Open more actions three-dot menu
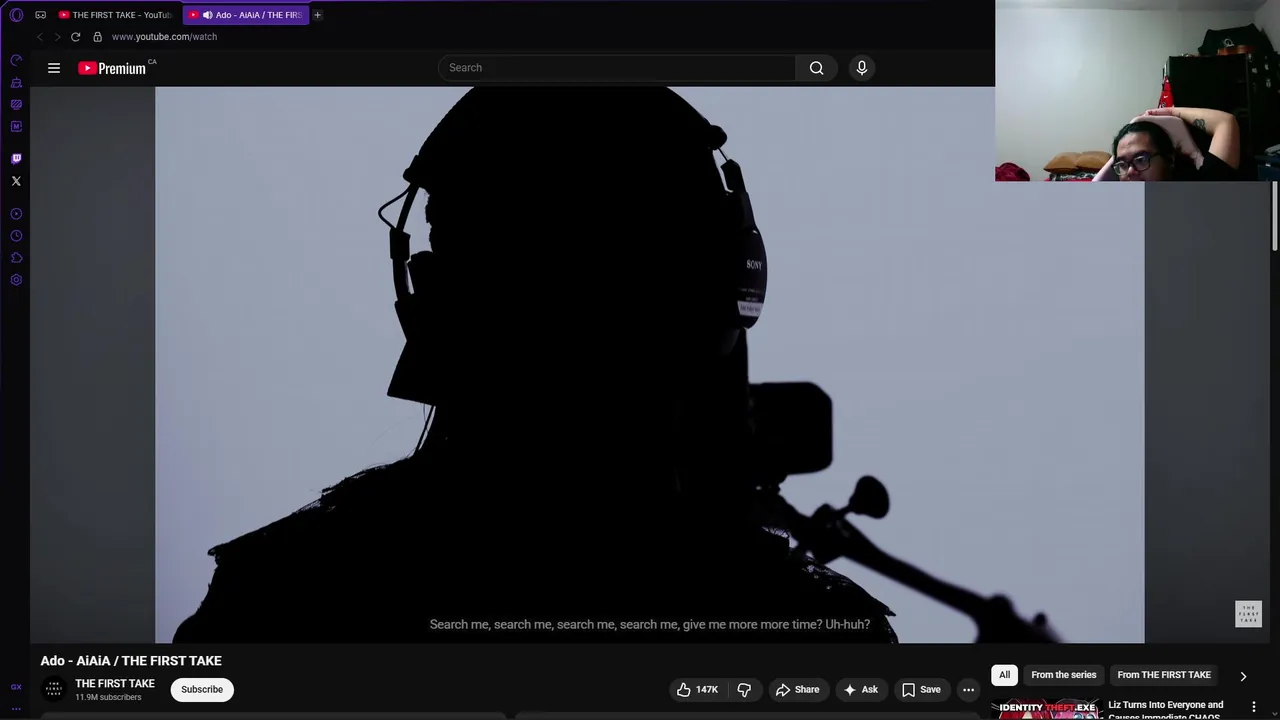The image size is (1280, 720). [968, 690]
